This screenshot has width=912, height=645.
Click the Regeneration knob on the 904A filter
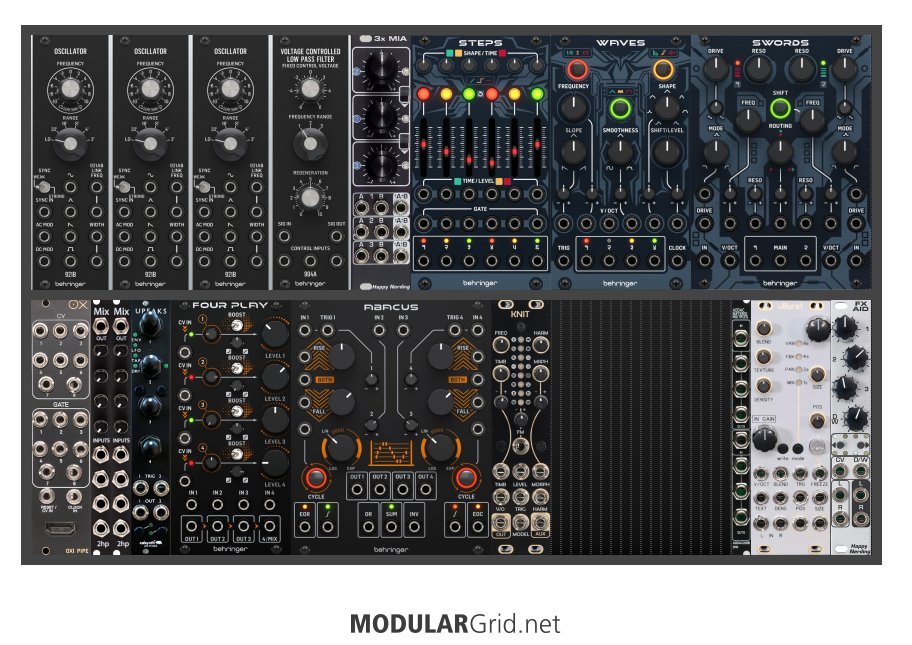pyautogui.click(x=310, y=197)
